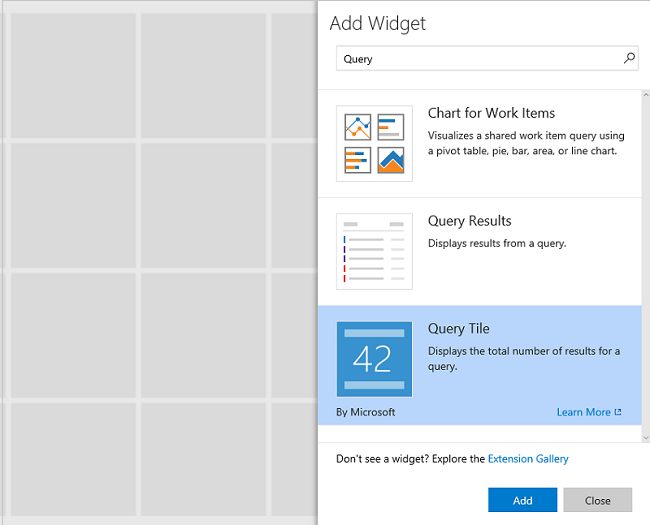Click the widget list scroll-down arrow
650x525 pixels.
pyautogui.click(x=645, y=437)
